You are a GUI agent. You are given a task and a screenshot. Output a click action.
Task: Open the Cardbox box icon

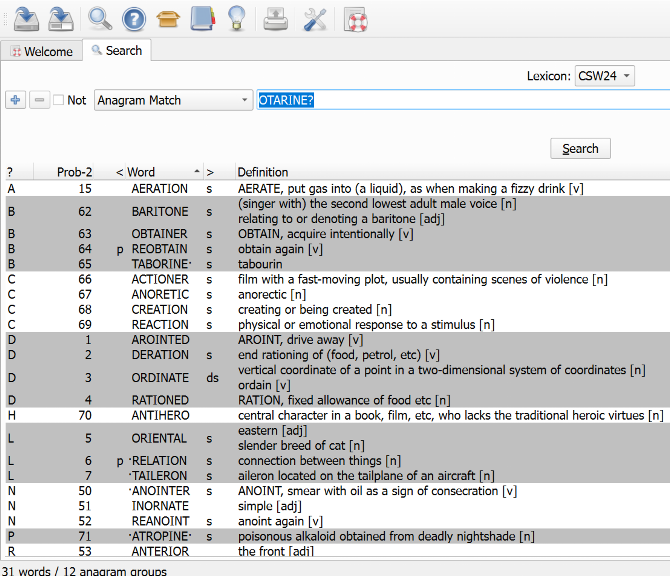[167, 18]
